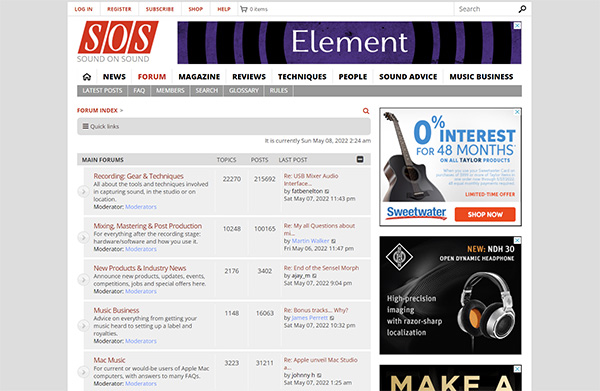Open the HELP link in top bar

224,9
